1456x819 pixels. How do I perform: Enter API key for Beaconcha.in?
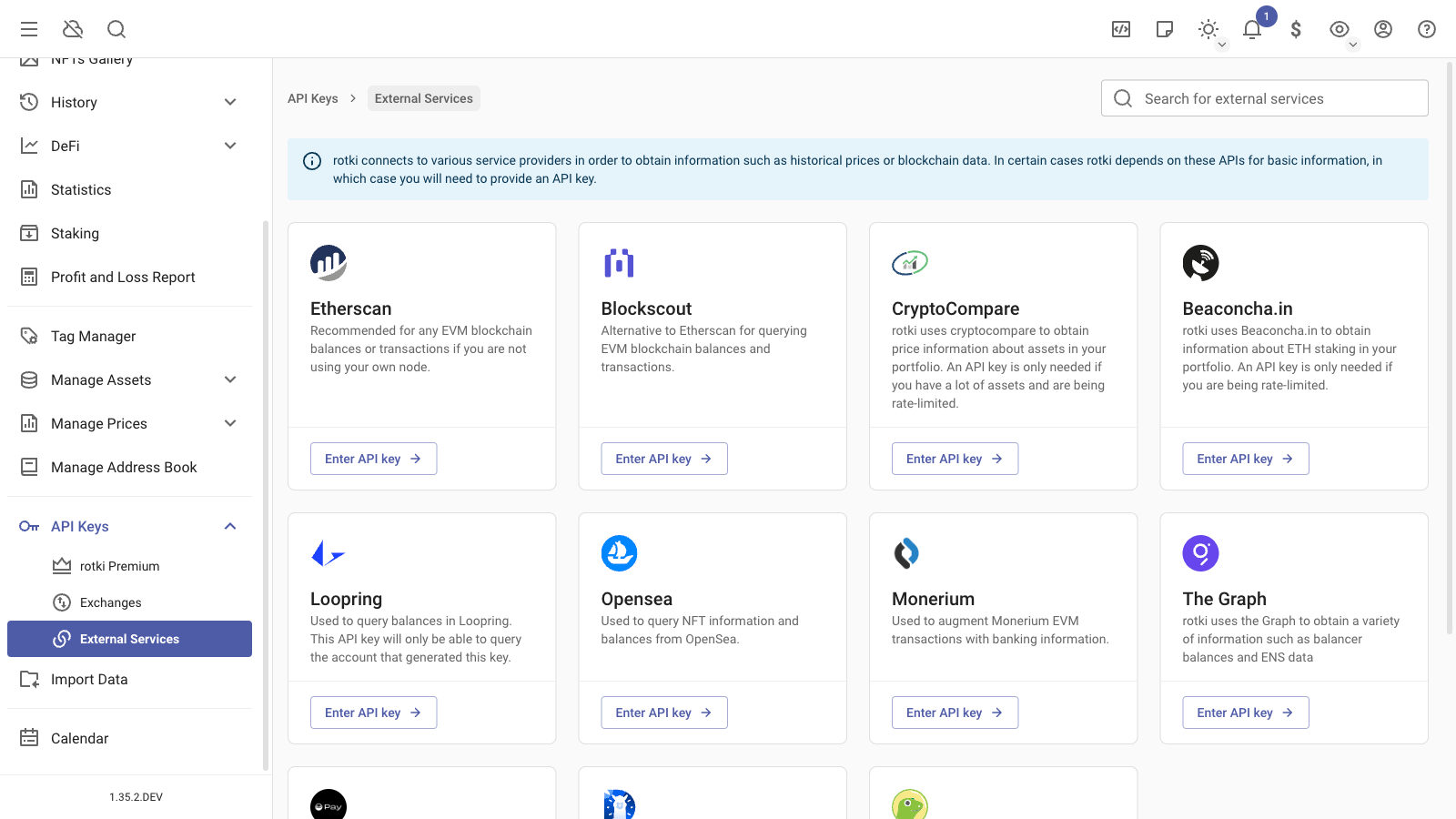(x=1246, y=459)
